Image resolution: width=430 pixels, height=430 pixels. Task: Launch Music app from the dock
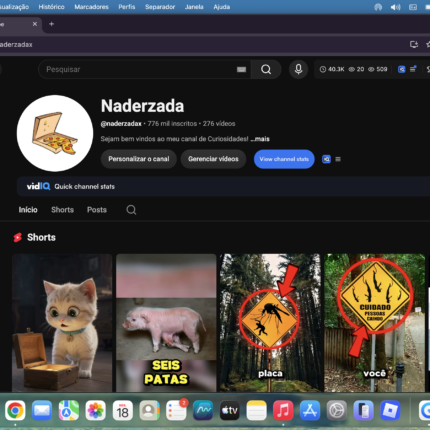[x=283, y=410]
